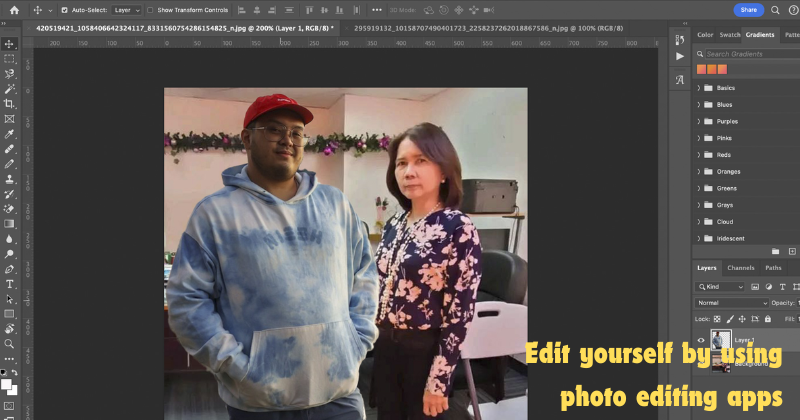The image size is (800, 420).
Task: Select the Move tool in the toolbar
Action: (9, 44)
